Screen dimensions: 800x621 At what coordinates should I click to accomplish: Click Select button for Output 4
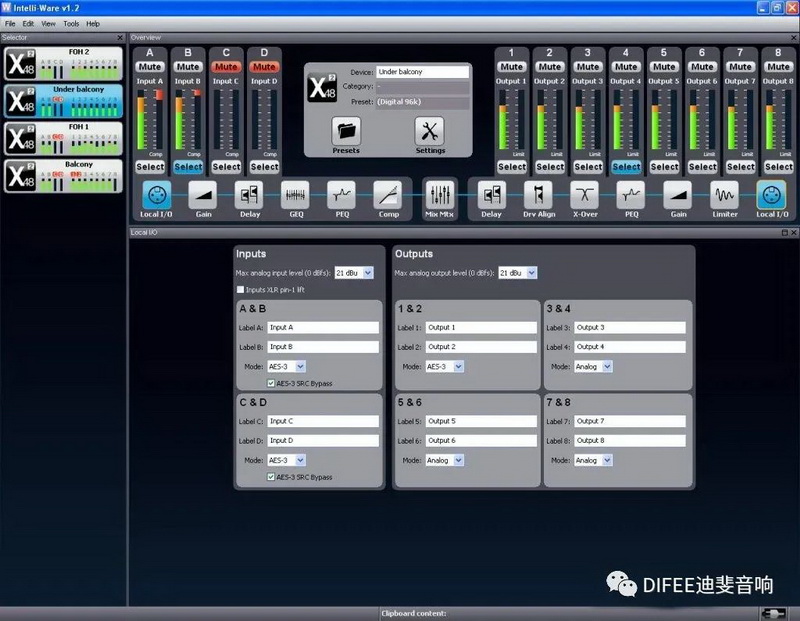coord(626,167)
